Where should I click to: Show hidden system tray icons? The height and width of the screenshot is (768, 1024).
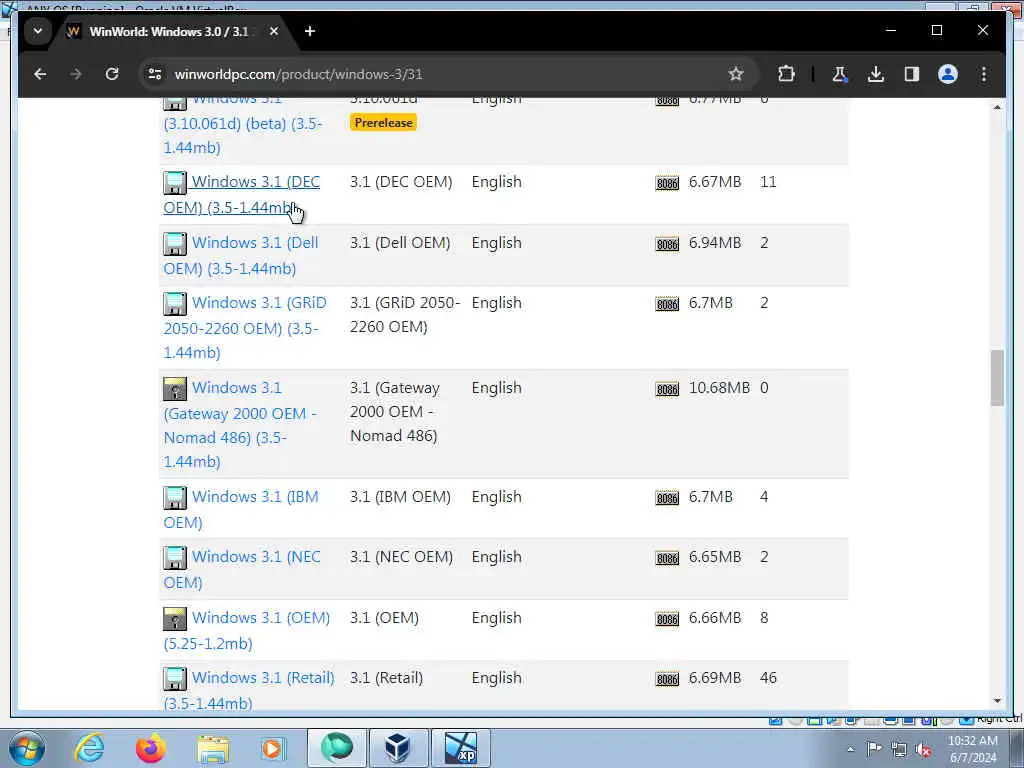tap(850, 749)
